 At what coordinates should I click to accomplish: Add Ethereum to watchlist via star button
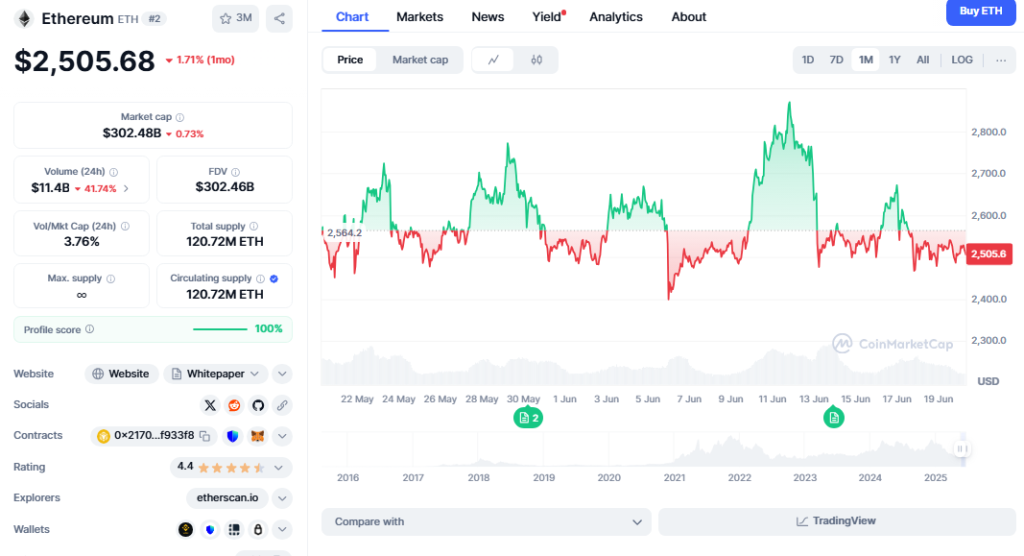pyautogui.click(x=234, y=18)
